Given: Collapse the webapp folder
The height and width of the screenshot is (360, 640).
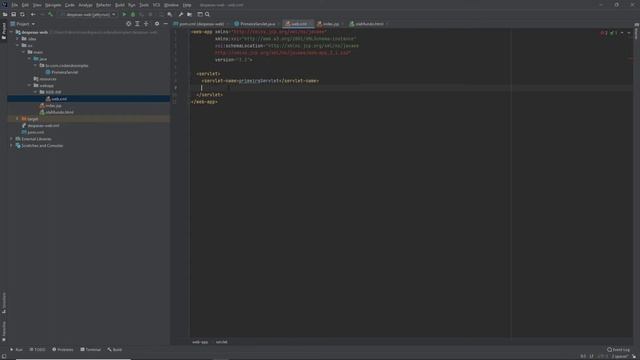Looking at the screenshot, I should click(29, 85).
